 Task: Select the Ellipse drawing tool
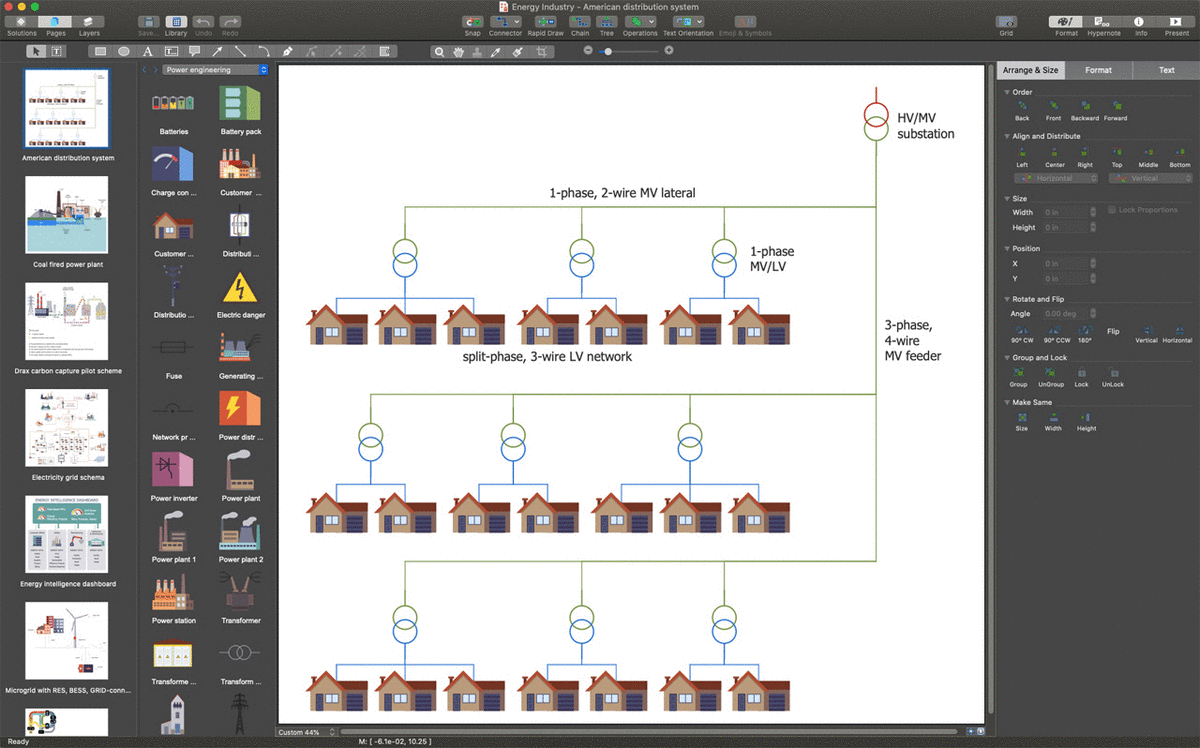tap(124, 51)
